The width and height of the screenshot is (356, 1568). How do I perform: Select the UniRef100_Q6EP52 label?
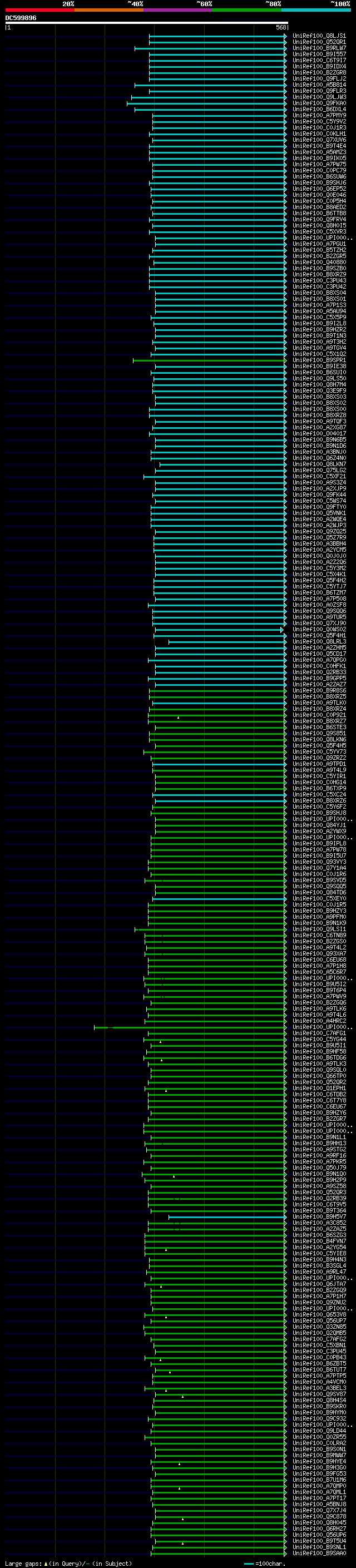[x=319, y=189]
